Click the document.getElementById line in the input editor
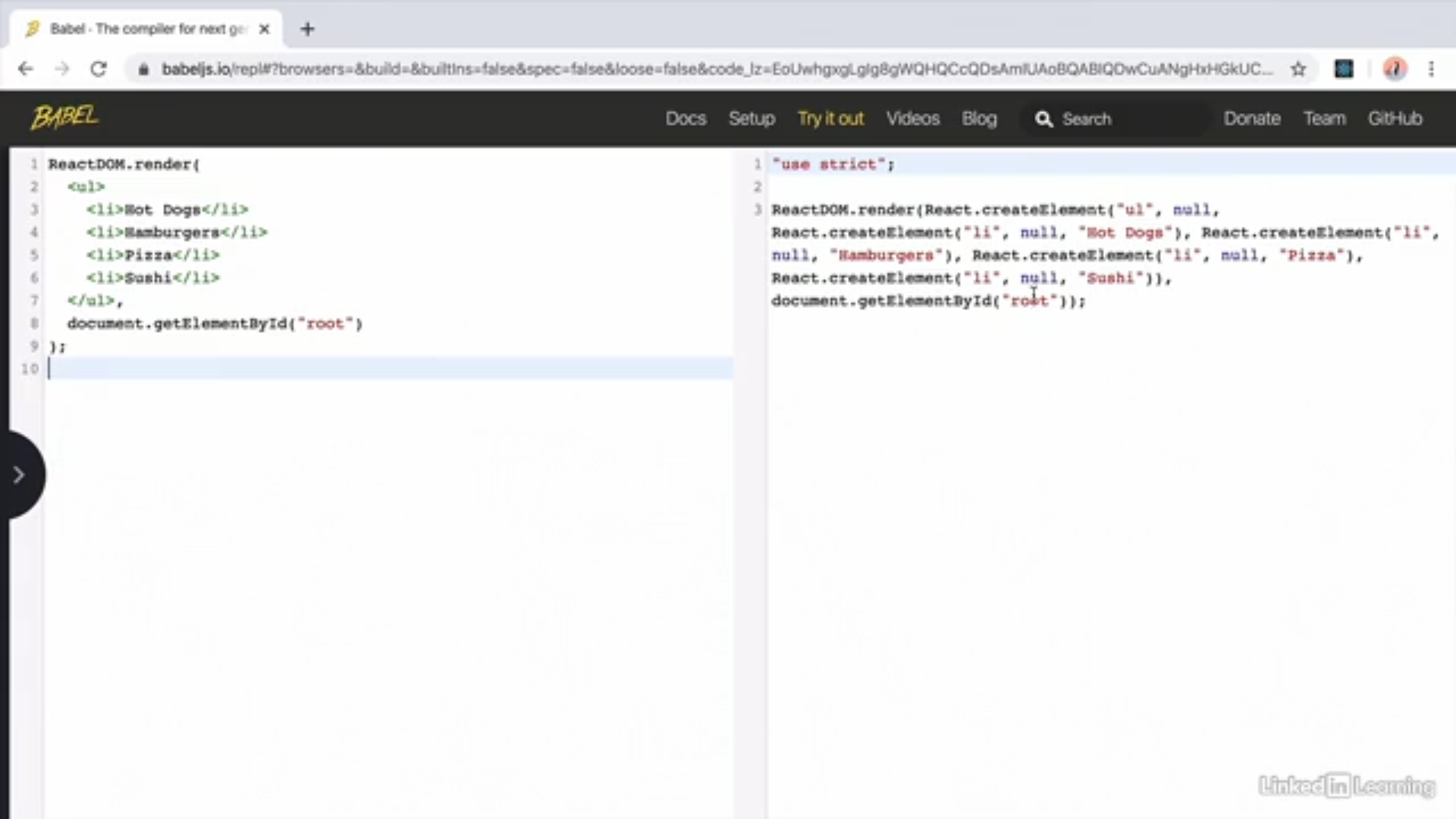 [x=215, y=324]
